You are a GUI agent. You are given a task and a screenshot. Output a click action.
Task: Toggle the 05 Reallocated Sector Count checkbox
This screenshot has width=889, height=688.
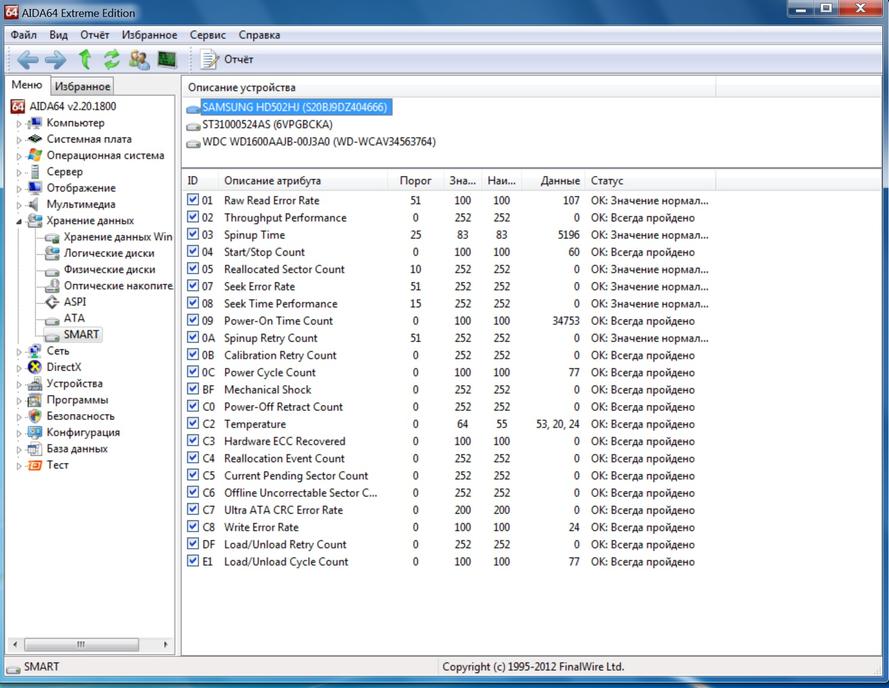193,268
